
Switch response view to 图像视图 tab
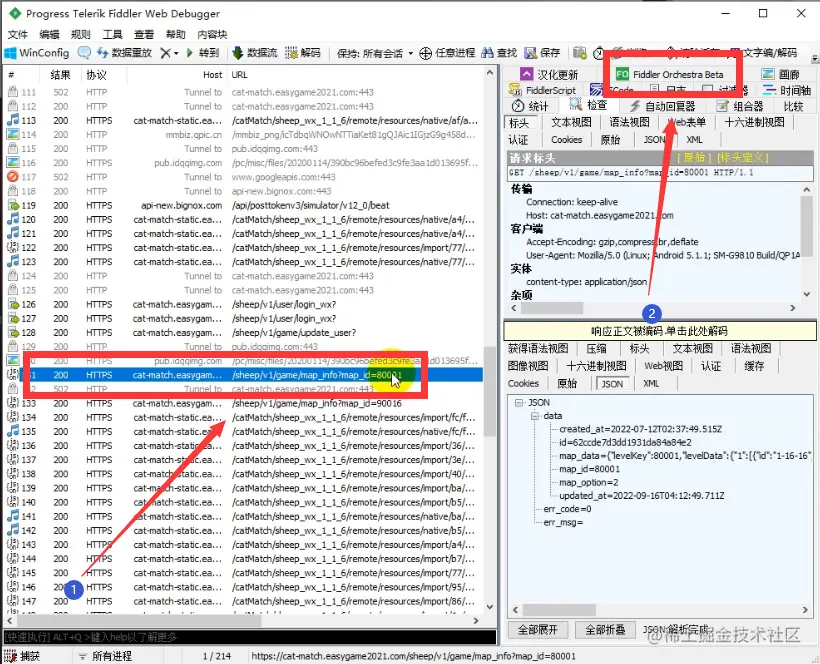528,365
